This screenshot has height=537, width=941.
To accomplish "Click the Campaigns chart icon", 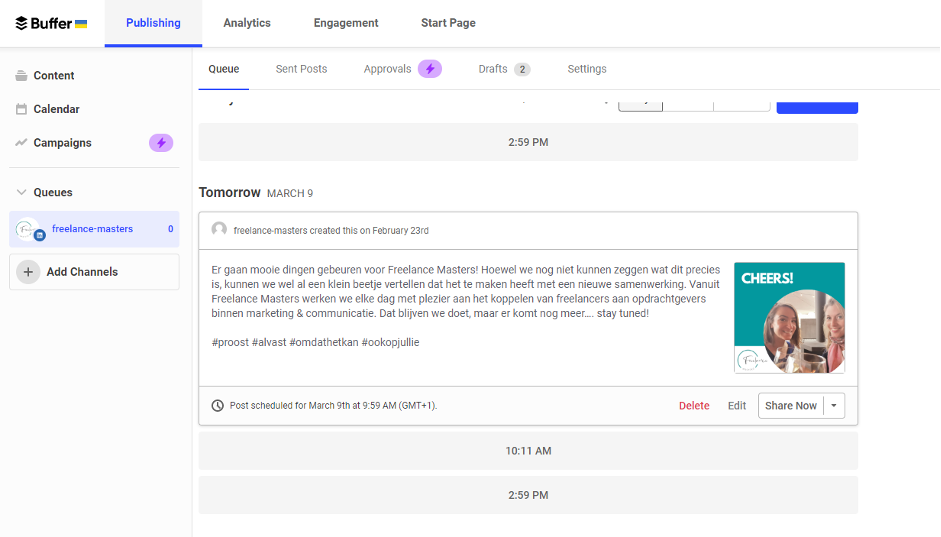I will coord(22,143).
